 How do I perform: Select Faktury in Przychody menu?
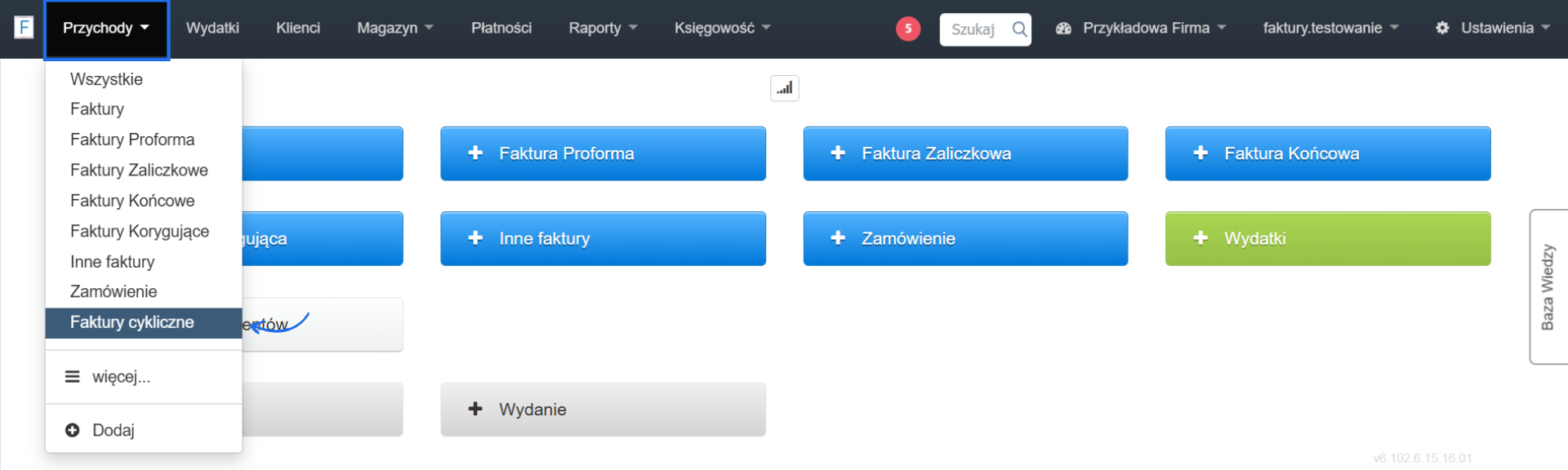pos(144,109)
